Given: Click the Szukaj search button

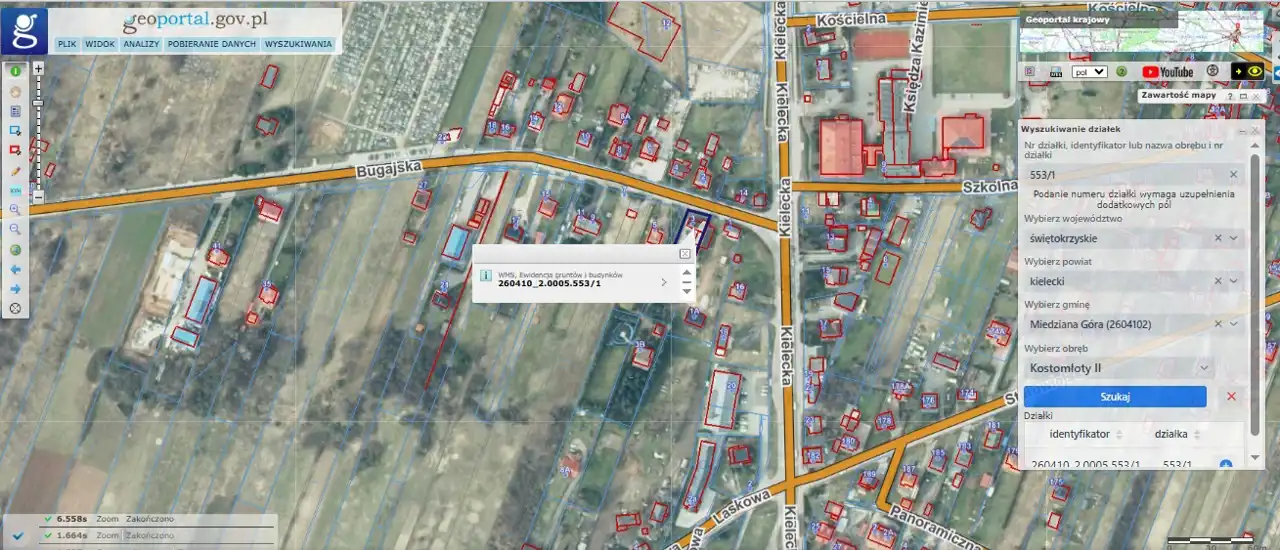Looking at the screenshot, I should tap(1114, 397).
